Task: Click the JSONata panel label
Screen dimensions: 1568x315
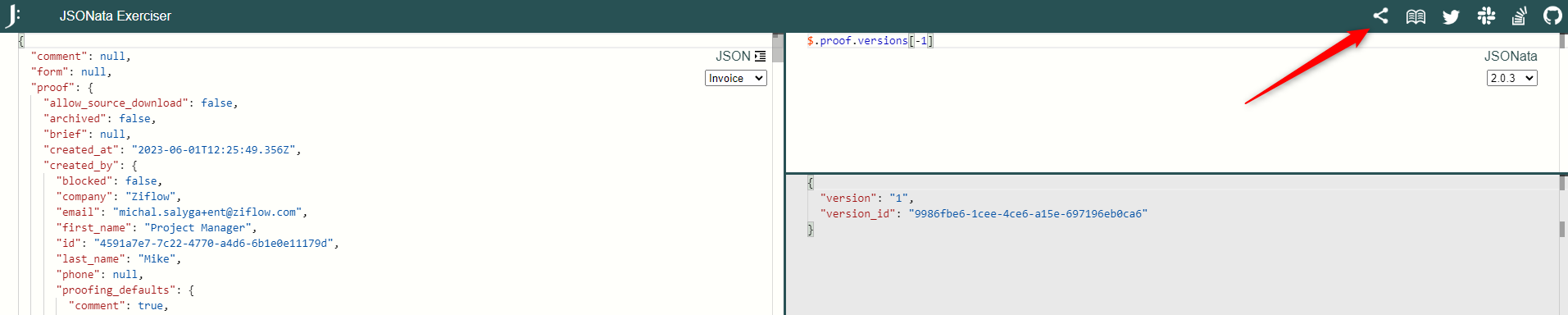Action: tap(1511, 57)
